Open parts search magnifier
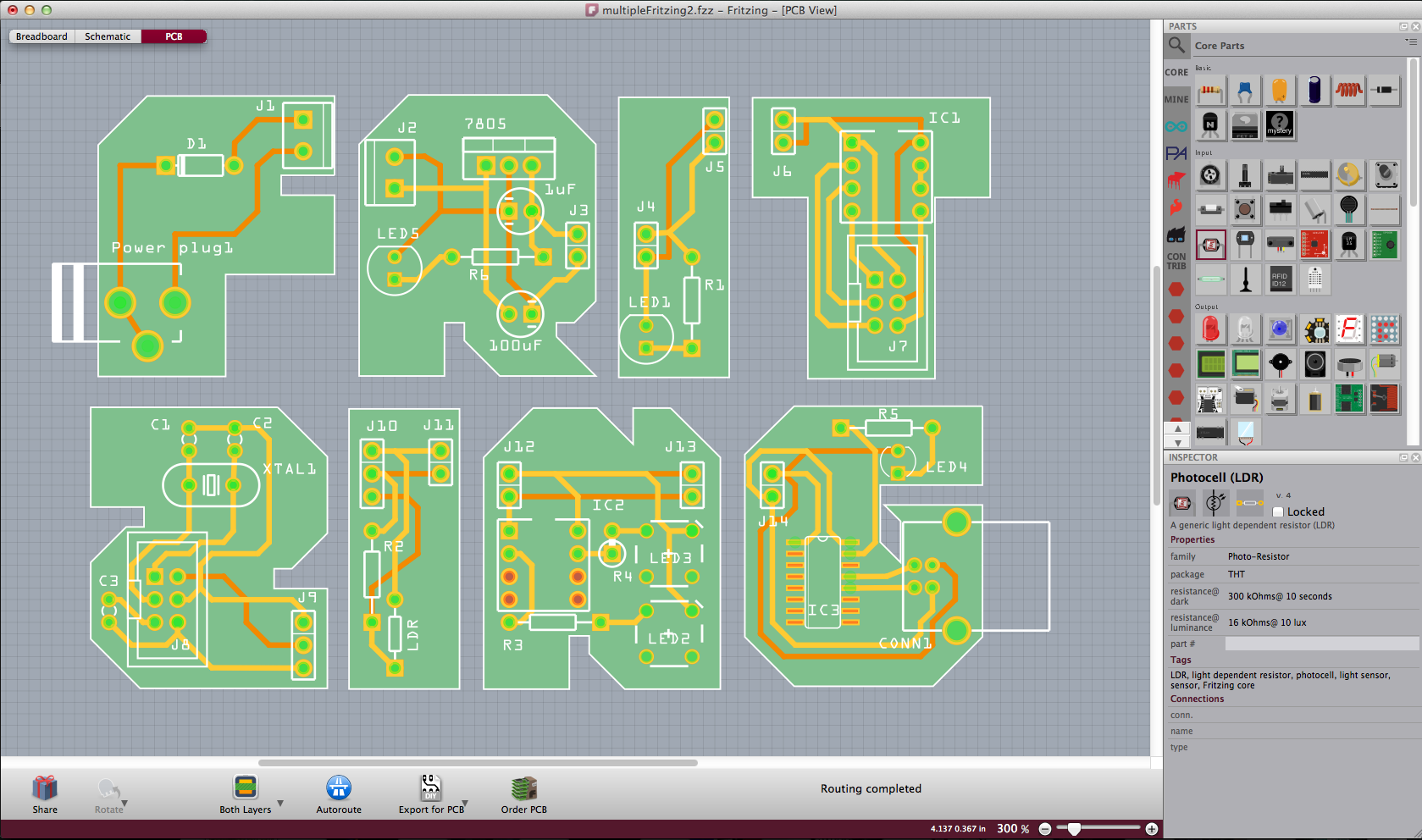Image resolution: width=1422 pixels, height=840 pixels. [1176, 45]
